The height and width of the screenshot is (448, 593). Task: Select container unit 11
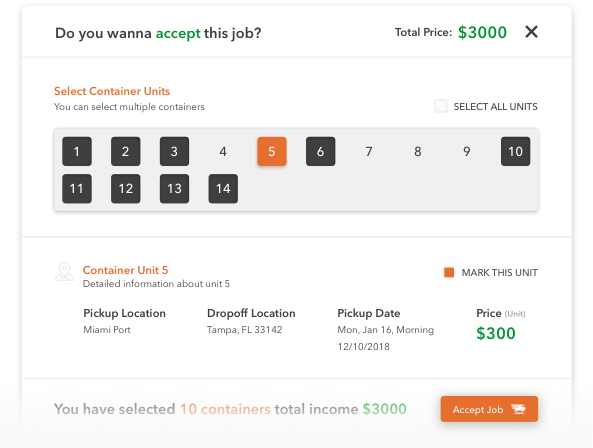pyautogui.click(x=77, y=189)
